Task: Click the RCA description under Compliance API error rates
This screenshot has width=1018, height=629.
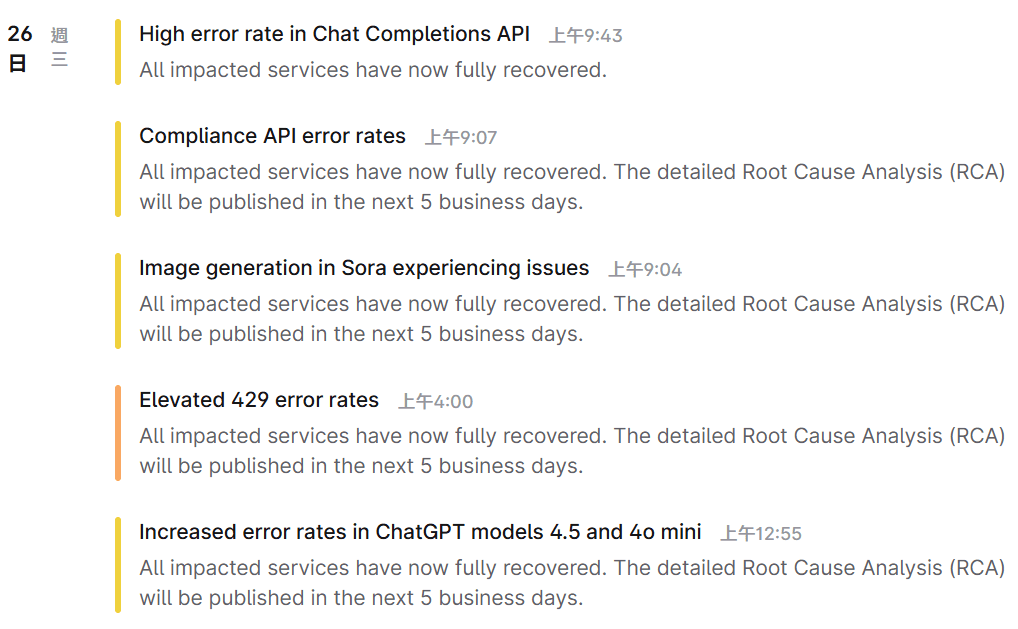Action: [572, 187]
